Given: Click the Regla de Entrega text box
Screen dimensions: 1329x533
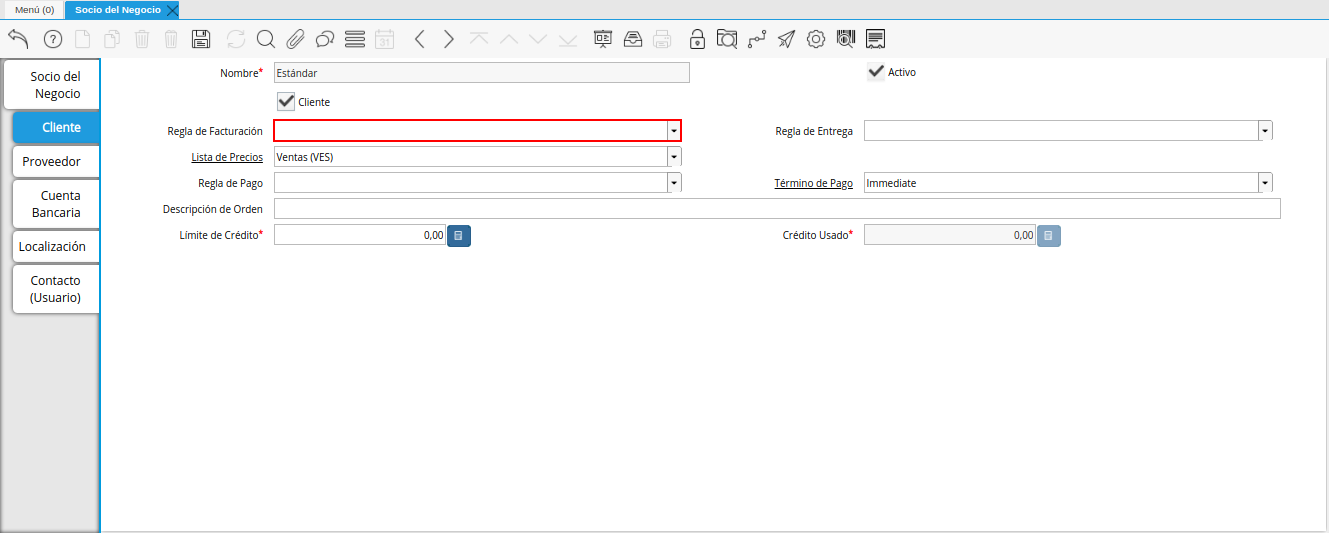Looking at the screenshot, I should tap(1061, 131).
